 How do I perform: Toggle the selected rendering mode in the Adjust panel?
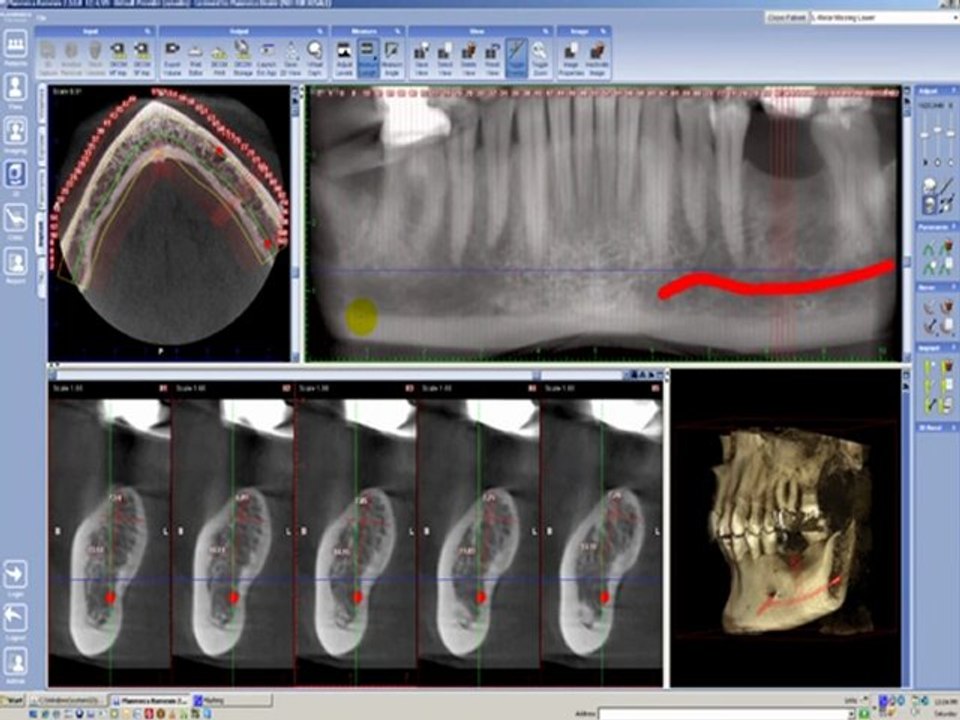coord(929,205)
